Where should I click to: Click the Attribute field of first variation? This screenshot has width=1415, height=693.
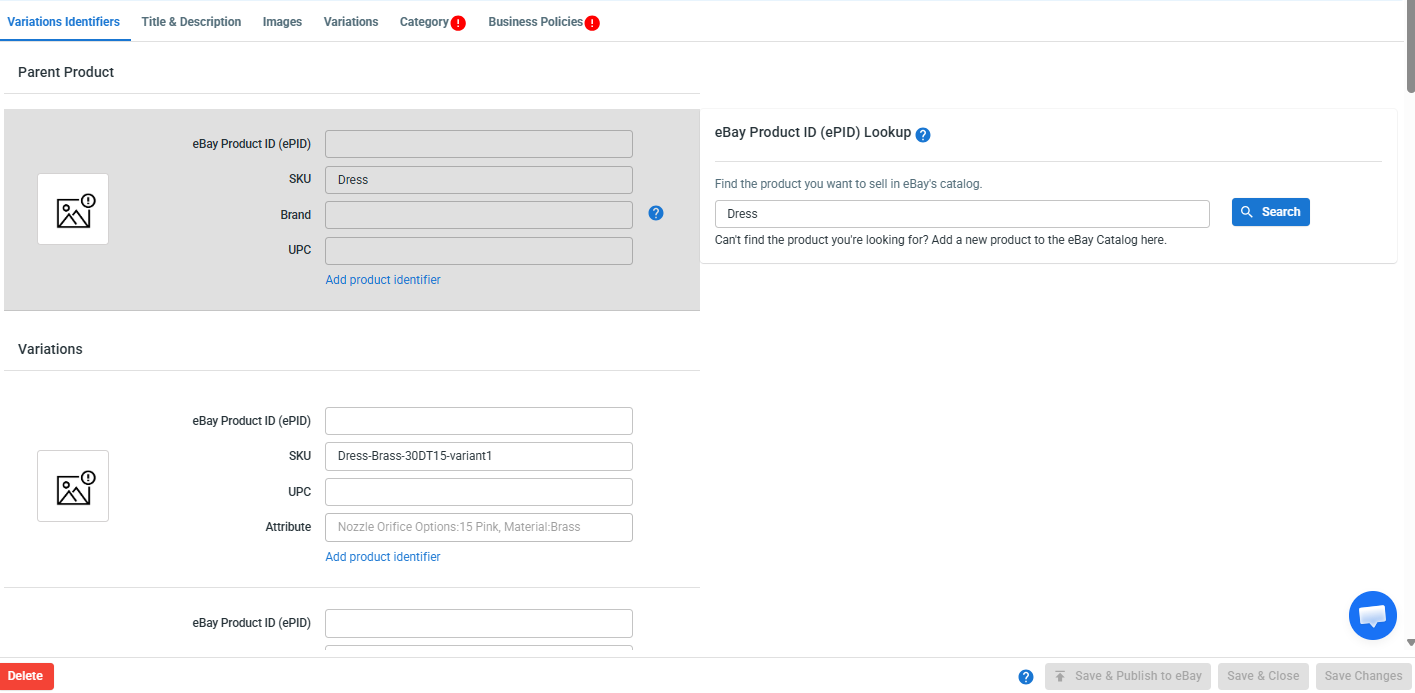(479, 527)
